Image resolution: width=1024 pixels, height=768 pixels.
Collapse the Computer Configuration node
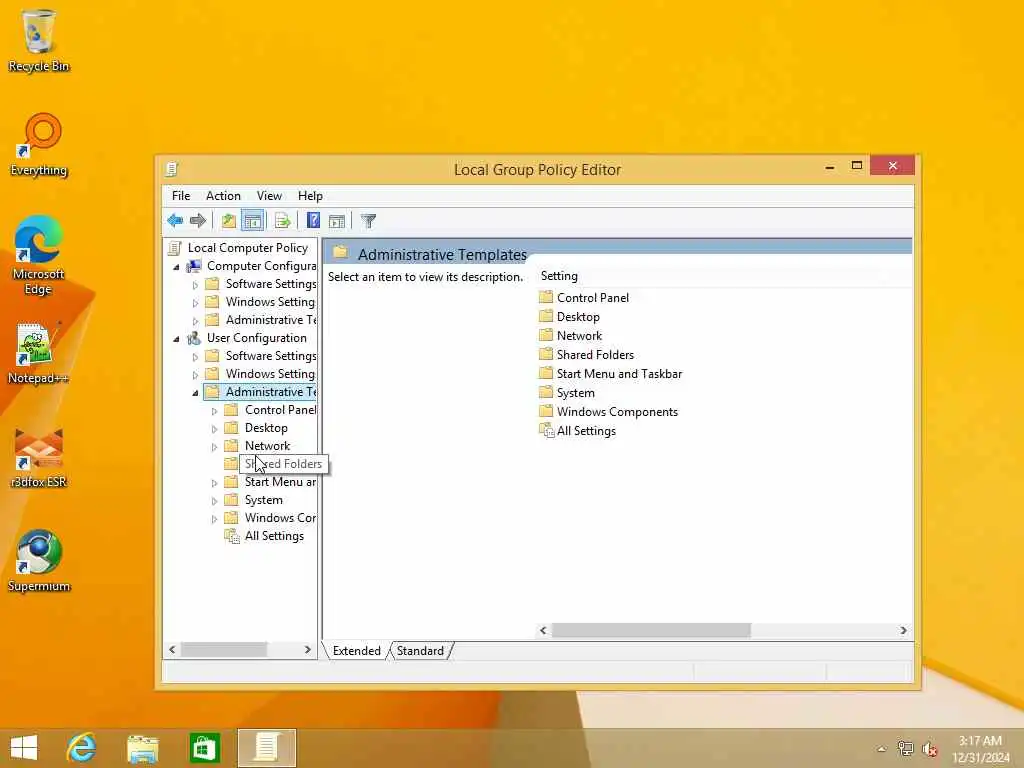(176, 266)
